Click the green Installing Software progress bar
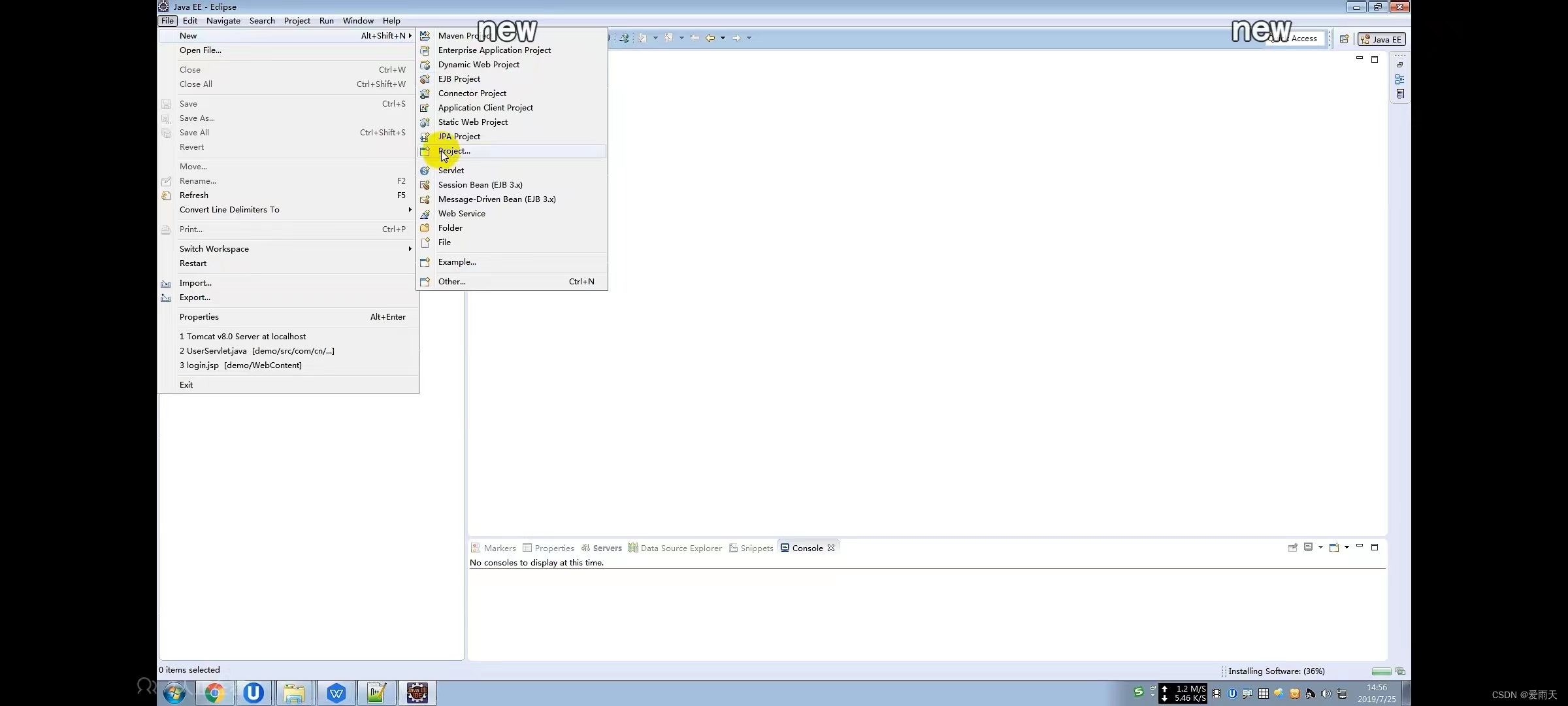1568x706 pixels. [1381, 671]
